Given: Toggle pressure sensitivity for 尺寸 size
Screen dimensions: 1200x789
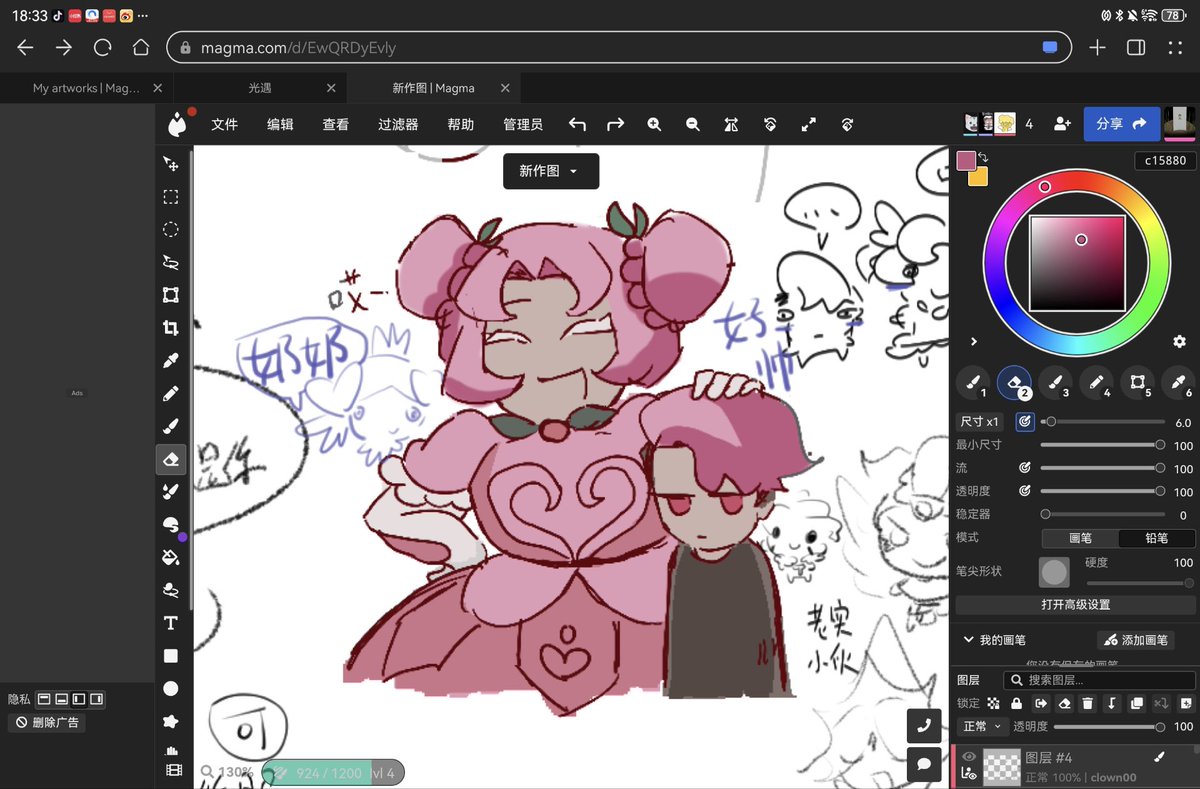Looking at the screenshot, I should pyautogui.click(x=1024, y=422).
